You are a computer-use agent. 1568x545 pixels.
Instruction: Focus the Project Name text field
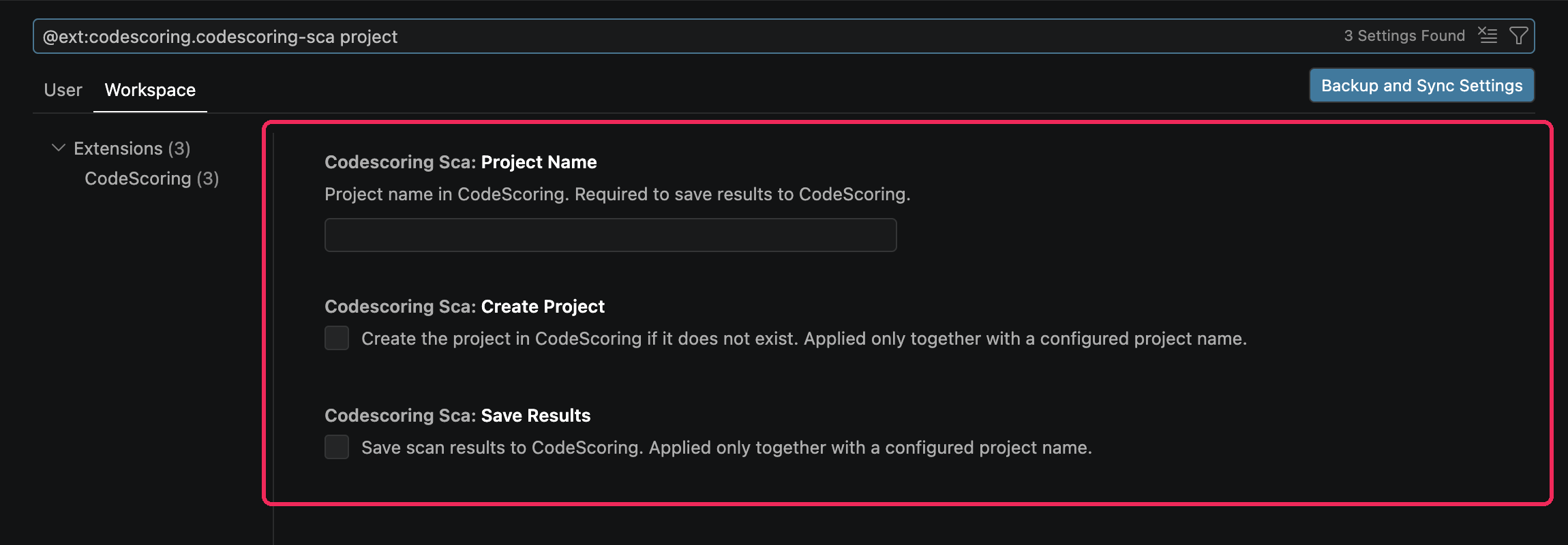pos(610,235)
